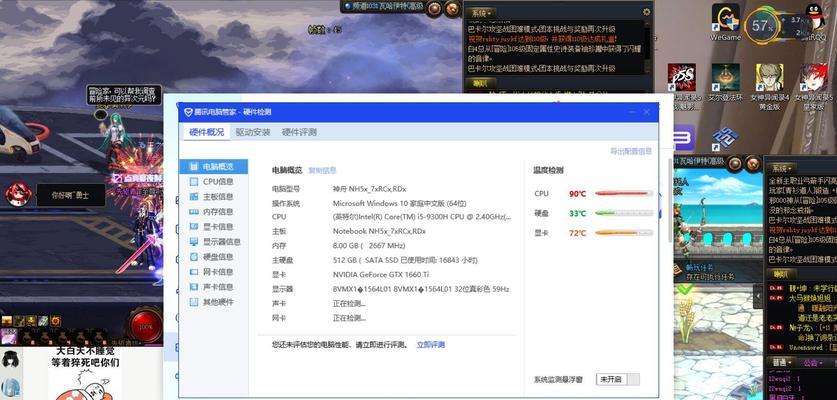The height and width of the screenshot is (400, 837).
Task: Click the 100% red HP orb
Action: click(145, 325)
